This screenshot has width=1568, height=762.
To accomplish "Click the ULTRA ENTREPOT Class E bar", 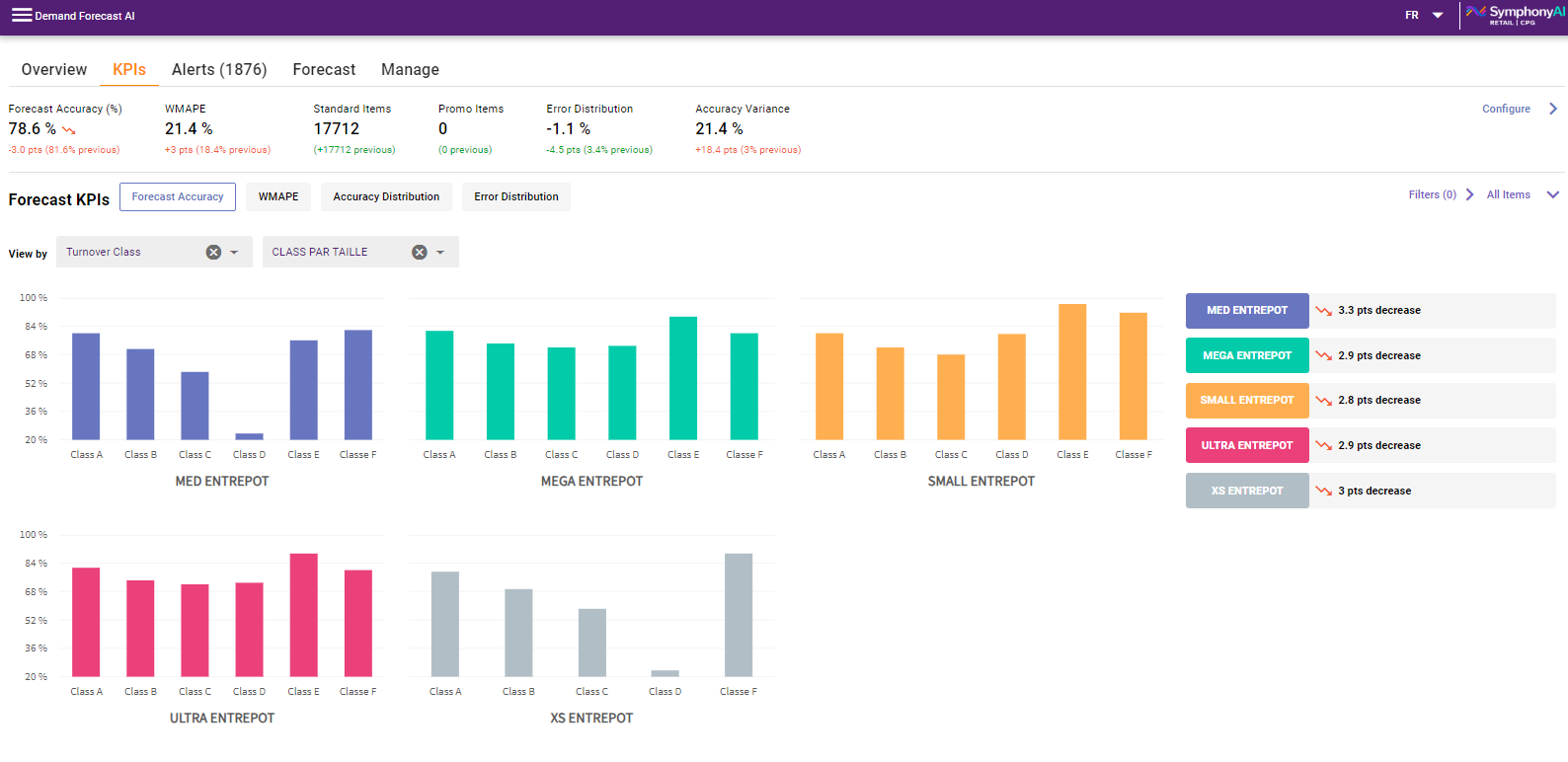I will [x=304, y=615].
